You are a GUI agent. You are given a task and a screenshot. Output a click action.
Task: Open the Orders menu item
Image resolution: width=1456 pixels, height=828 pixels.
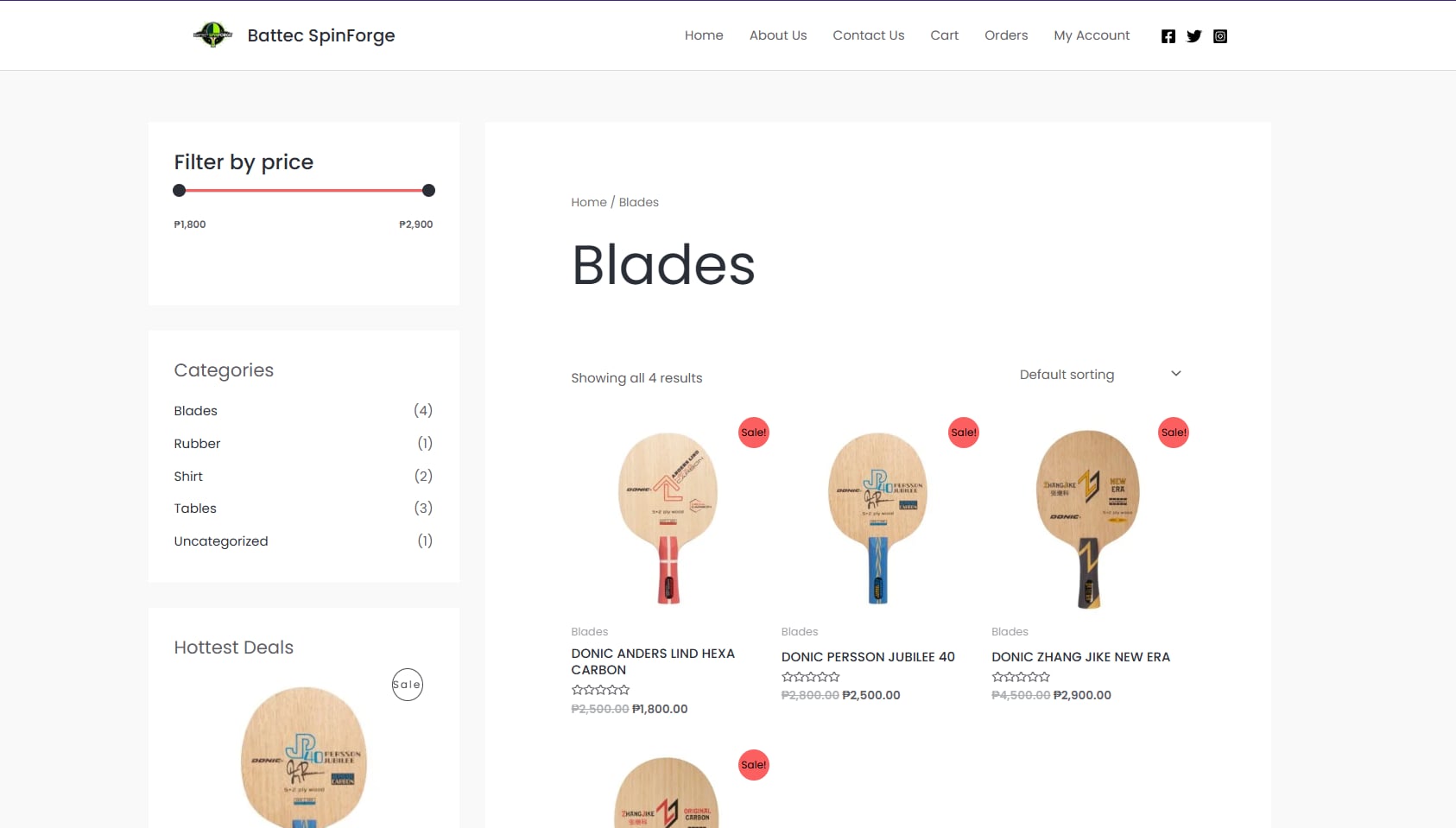[1006, 35]
